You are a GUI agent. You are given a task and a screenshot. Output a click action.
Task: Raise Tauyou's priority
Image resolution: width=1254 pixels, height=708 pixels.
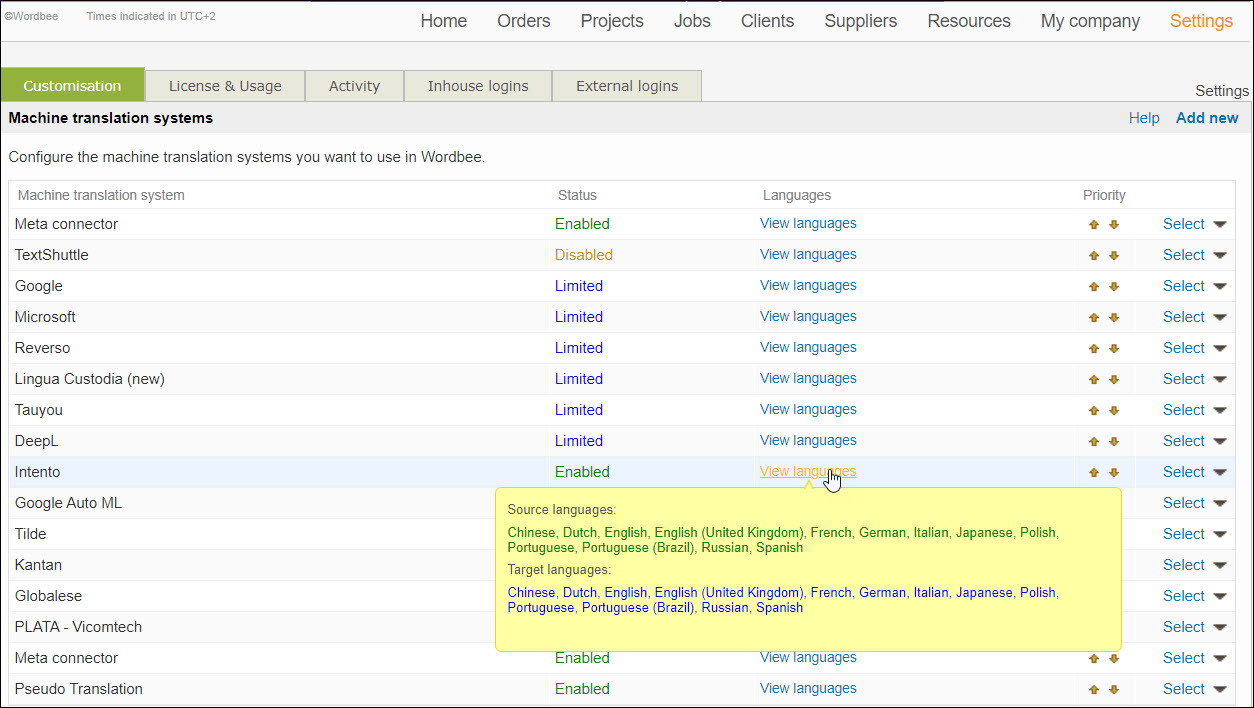click(1093, 410)
